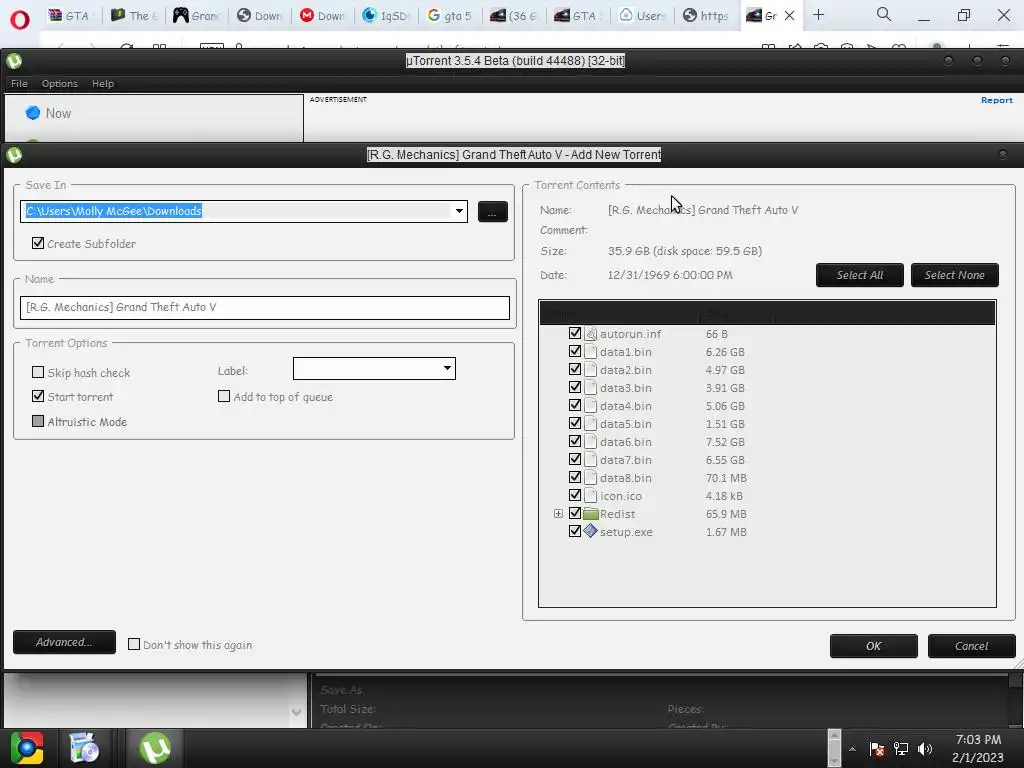Click the Cancel button
Viewport: 1024px width, 768px height.
pyautogui.click(x=971, y=646)
